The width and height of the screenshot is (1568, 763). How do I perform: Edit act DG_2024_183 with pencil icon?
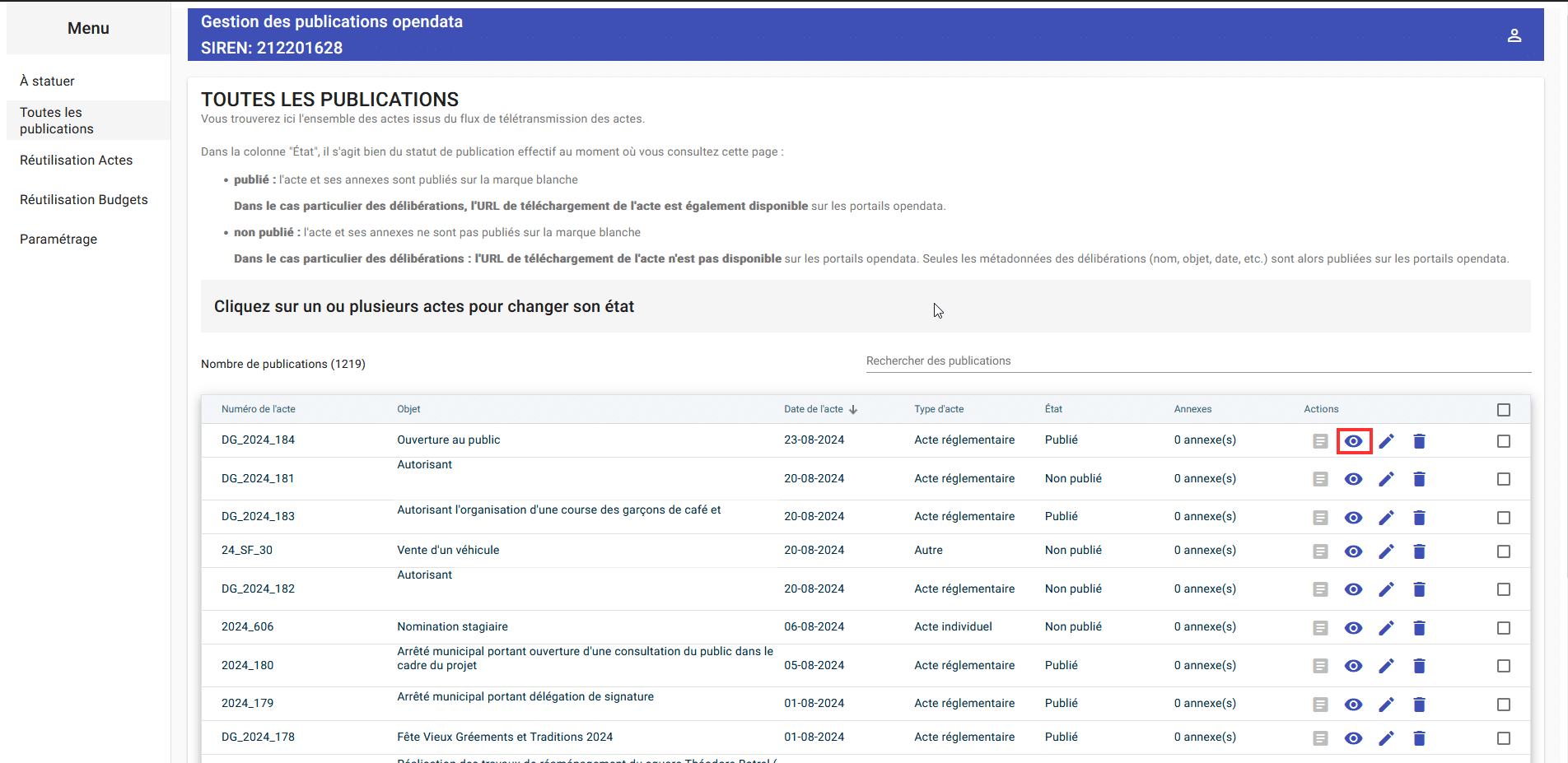(1386, 518)
